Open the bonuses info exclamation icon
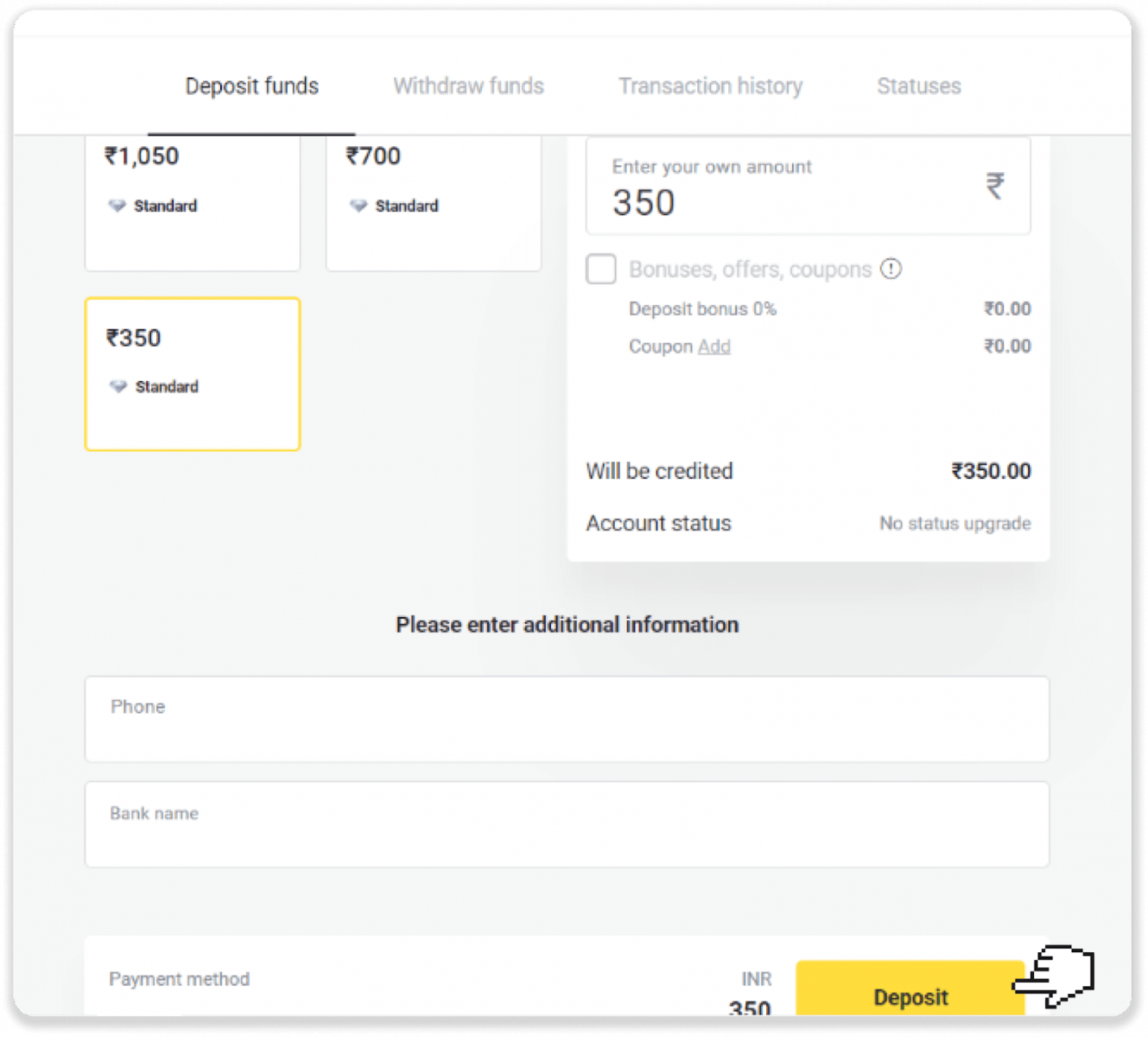 coord(891,269)
